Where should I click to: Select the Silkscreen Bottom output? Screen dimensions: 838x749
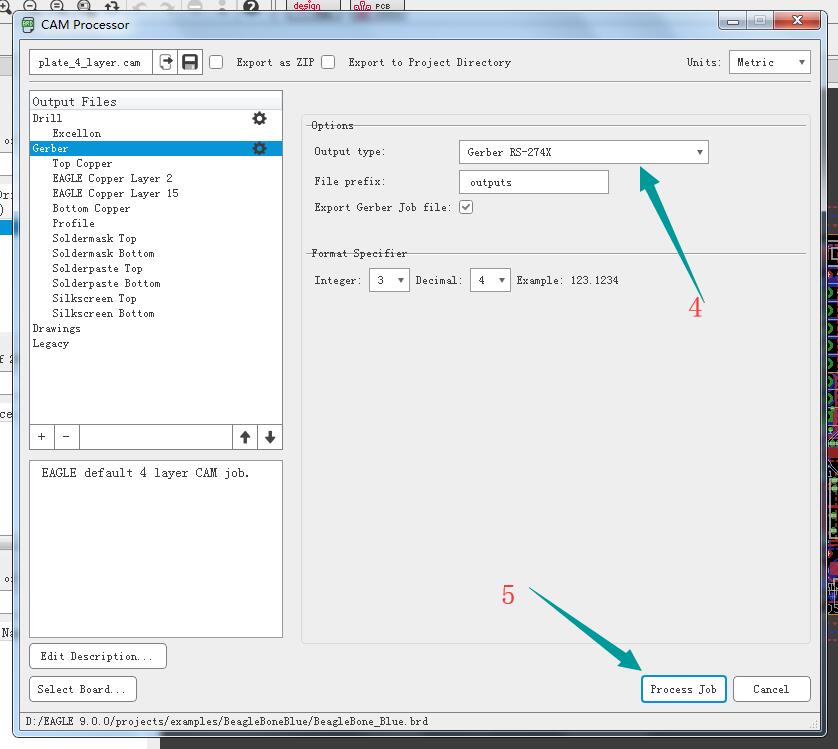point(105,313)
